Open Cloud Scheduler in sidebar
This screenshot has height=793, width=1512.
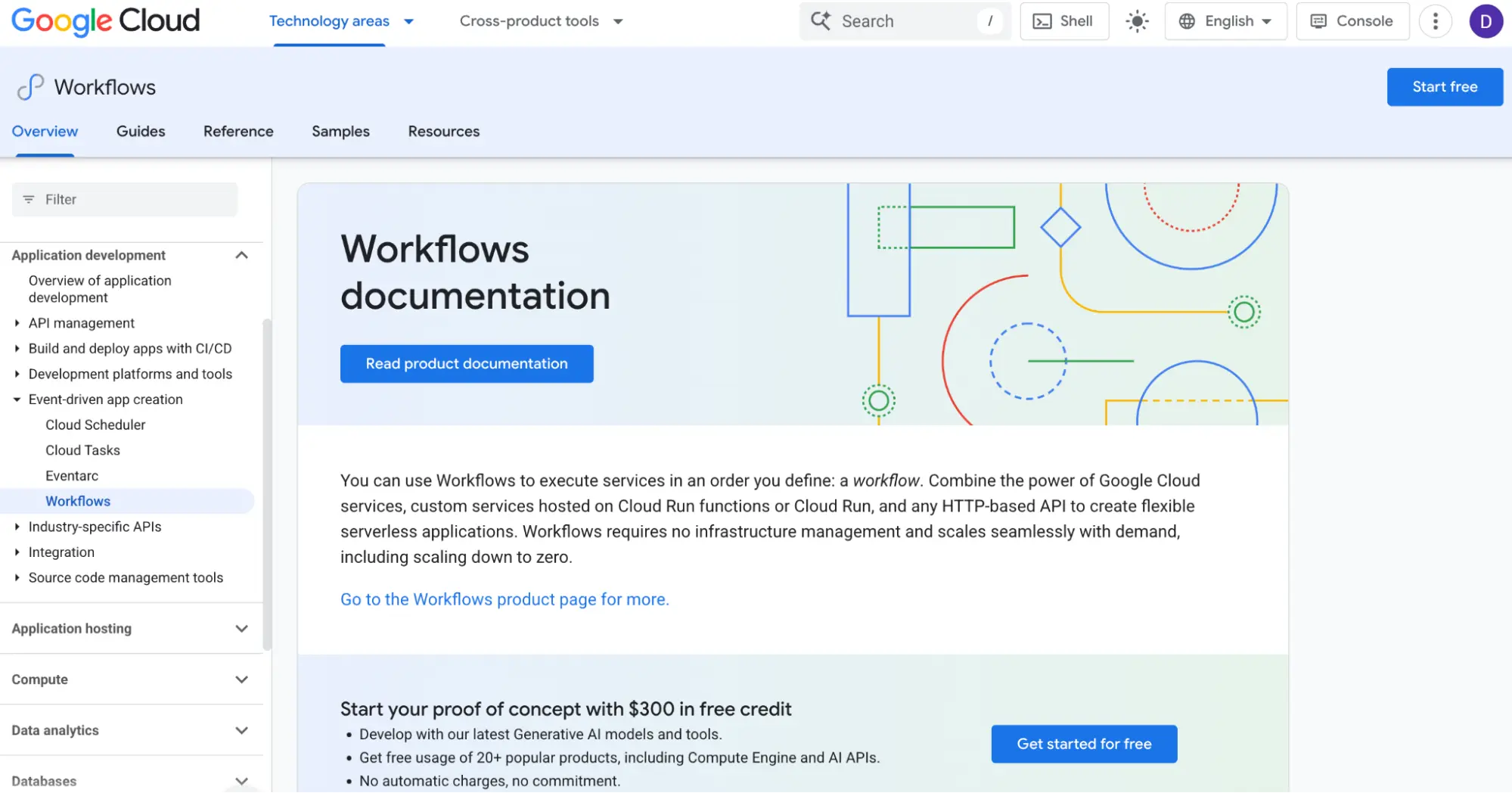[x=95, y=425]
